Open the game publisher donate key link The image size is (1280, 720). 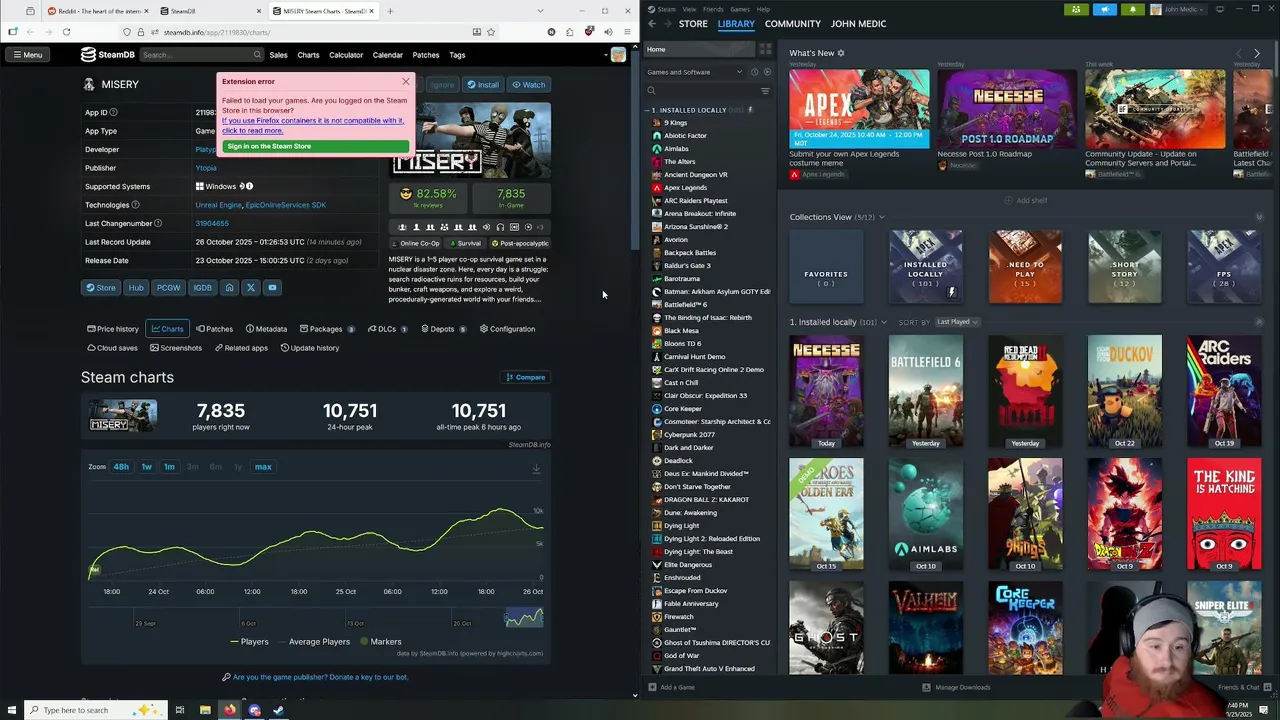[x=320, y=677]
